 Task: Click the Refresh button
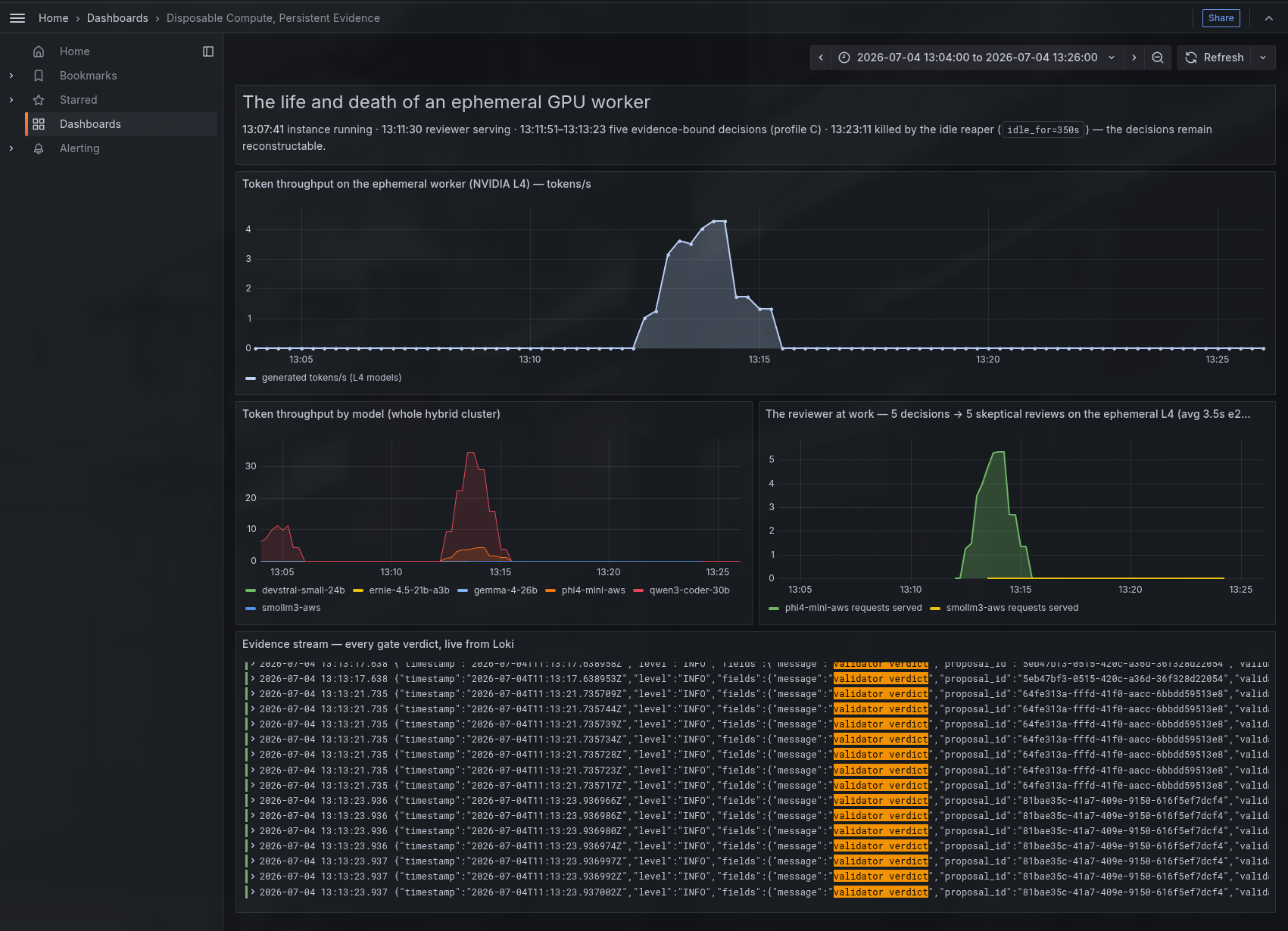[1215, 58]
